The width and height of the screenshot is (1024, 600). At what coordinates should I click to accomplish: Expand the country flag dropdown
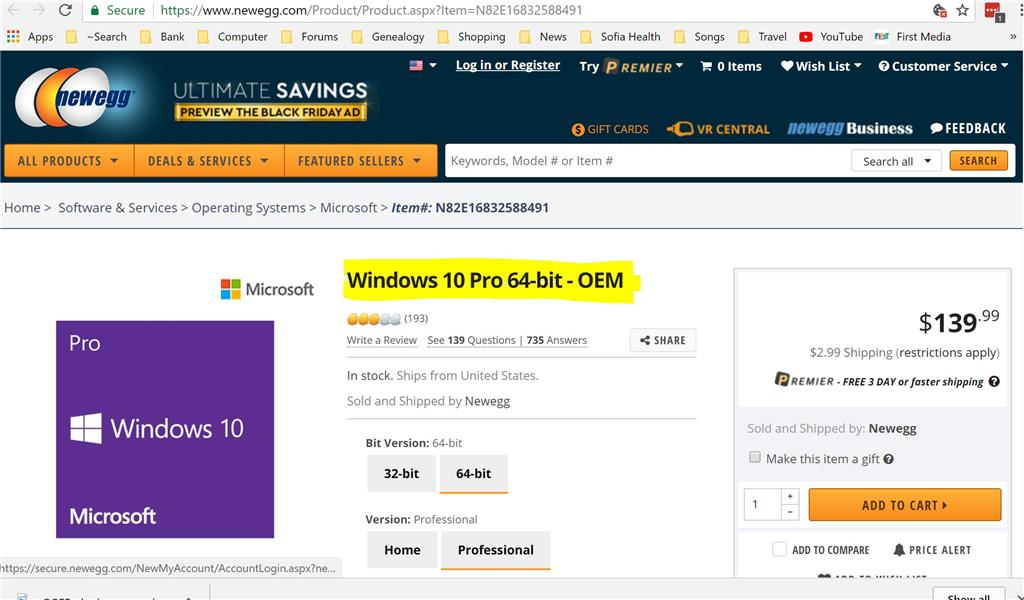423,65
